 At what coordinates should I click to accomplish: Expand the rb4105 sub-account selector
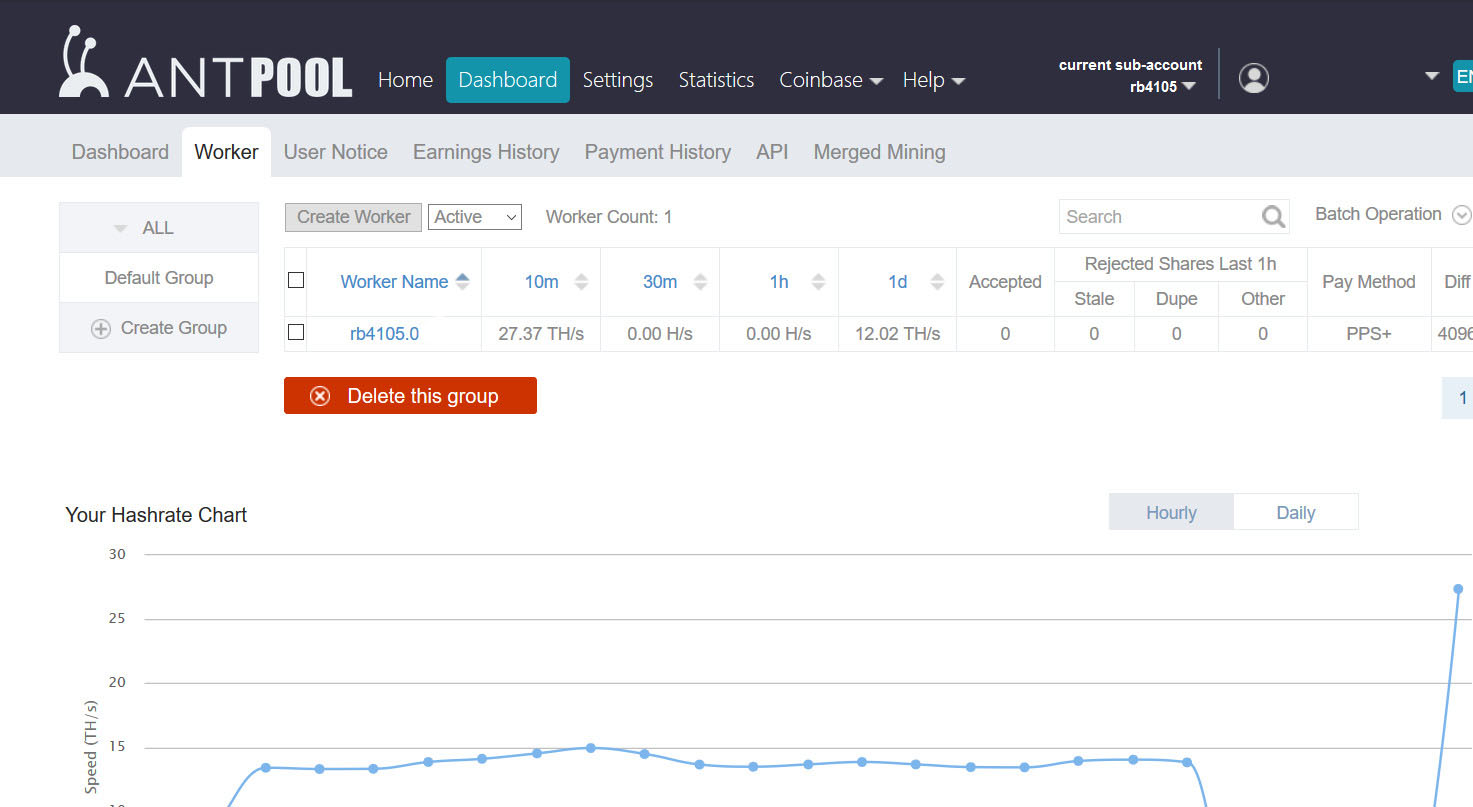[1162, 87]
